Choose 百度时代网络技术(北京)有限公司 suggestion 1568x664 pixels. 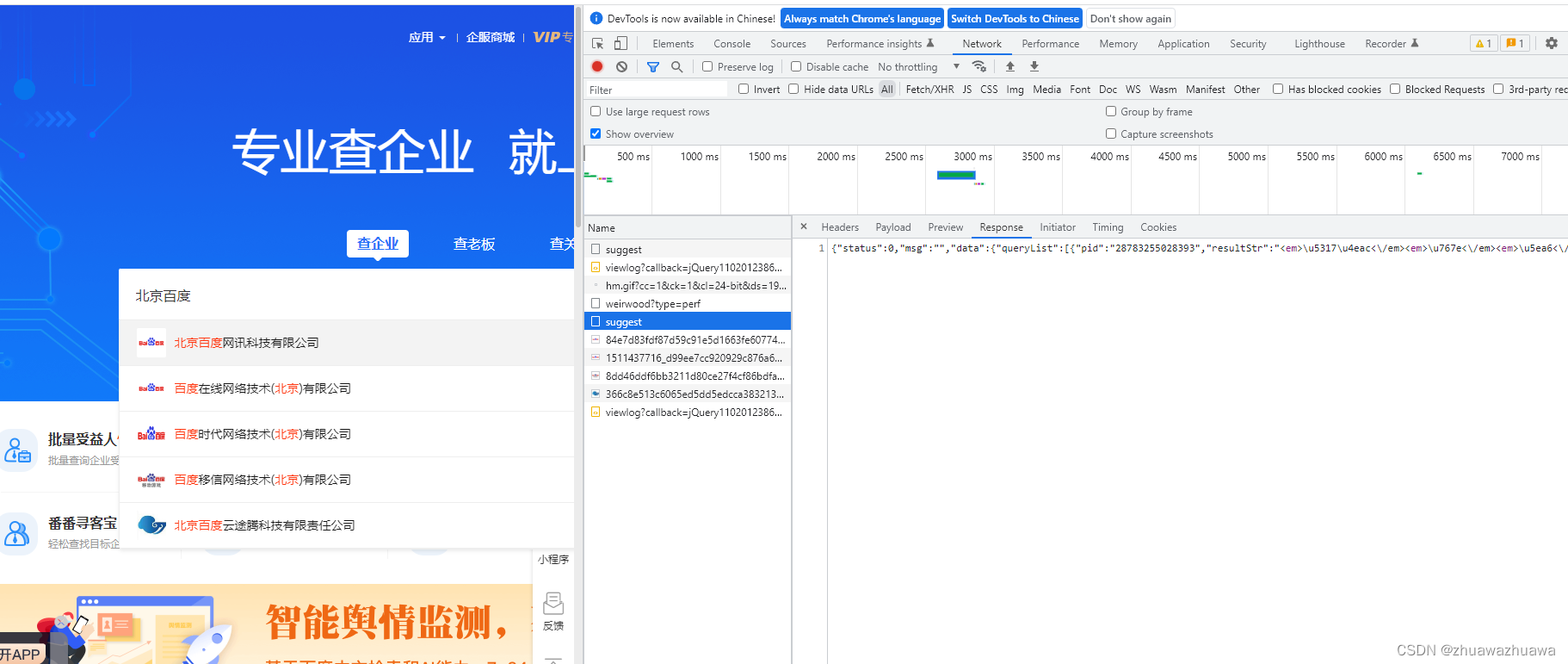pyautogui.click(x=347, y=434)
